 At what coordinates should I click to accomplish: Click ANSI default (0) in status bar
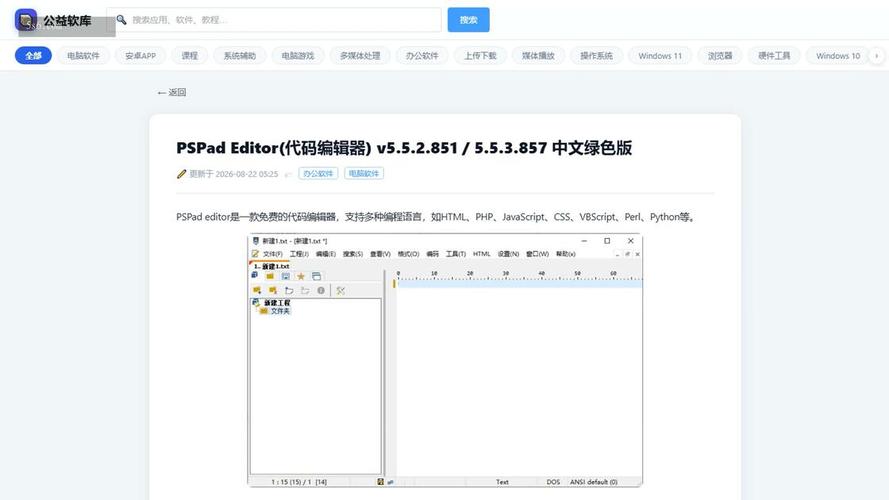click(594, 482)
